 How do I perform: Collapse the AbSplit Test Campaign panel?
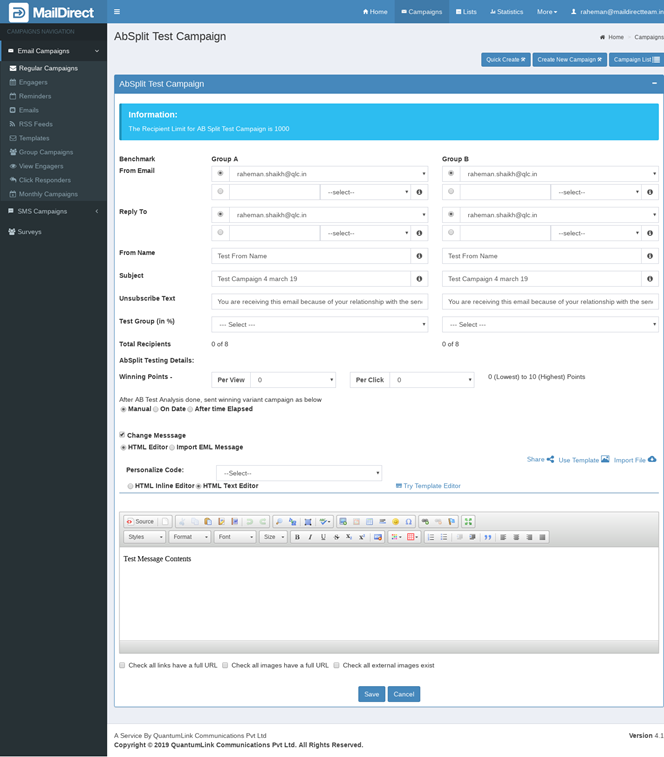654,84
